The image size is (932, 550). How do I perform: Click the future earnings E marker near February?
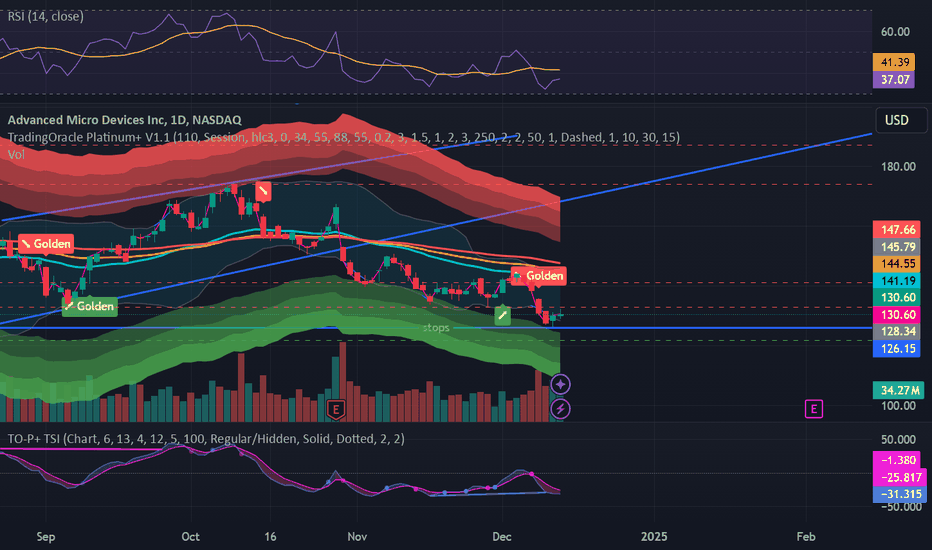pyautogui.click(x=813, y=409)
